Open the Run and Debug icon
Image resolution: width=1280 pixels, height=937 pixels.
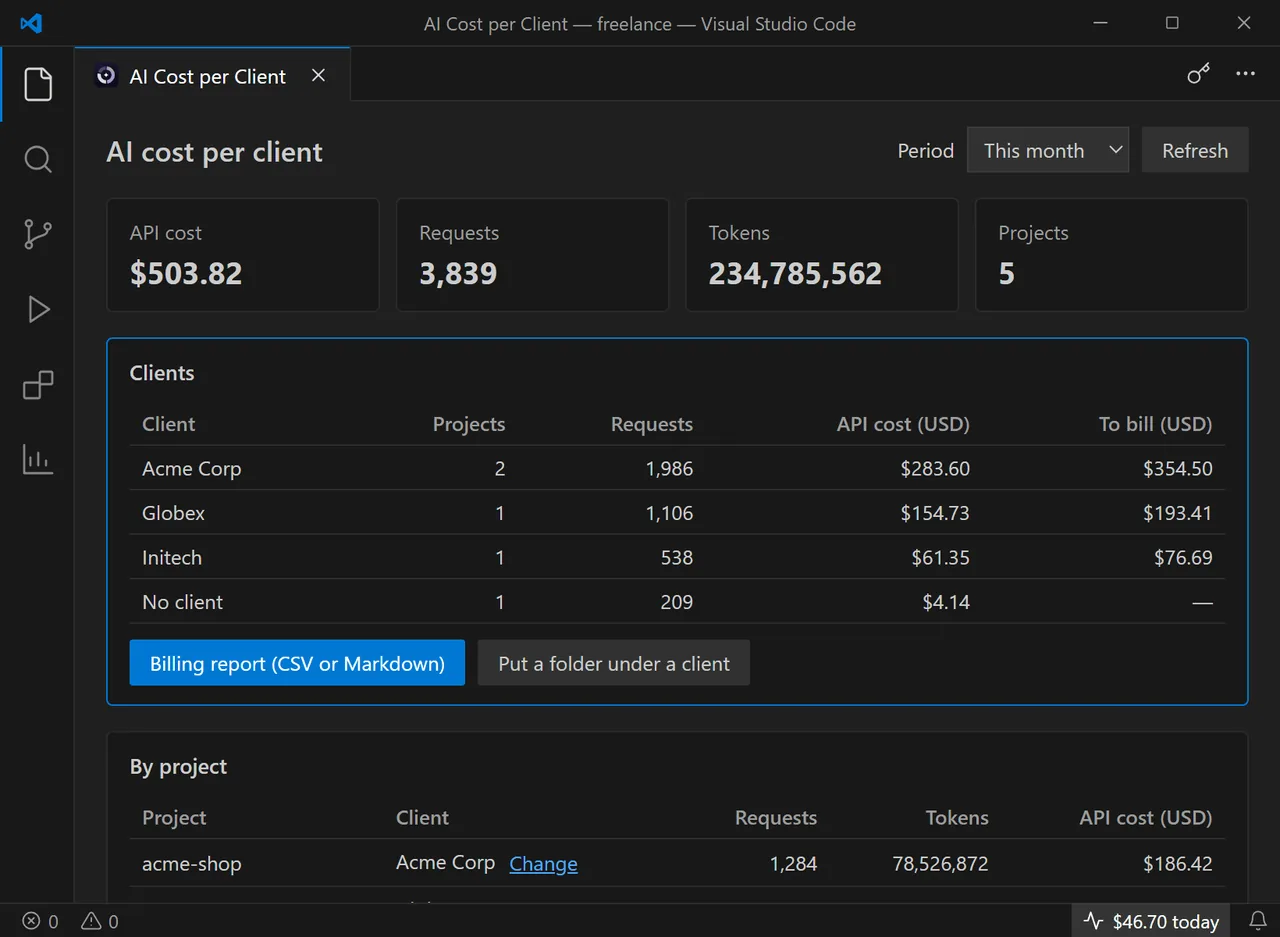tap(38, 309)
